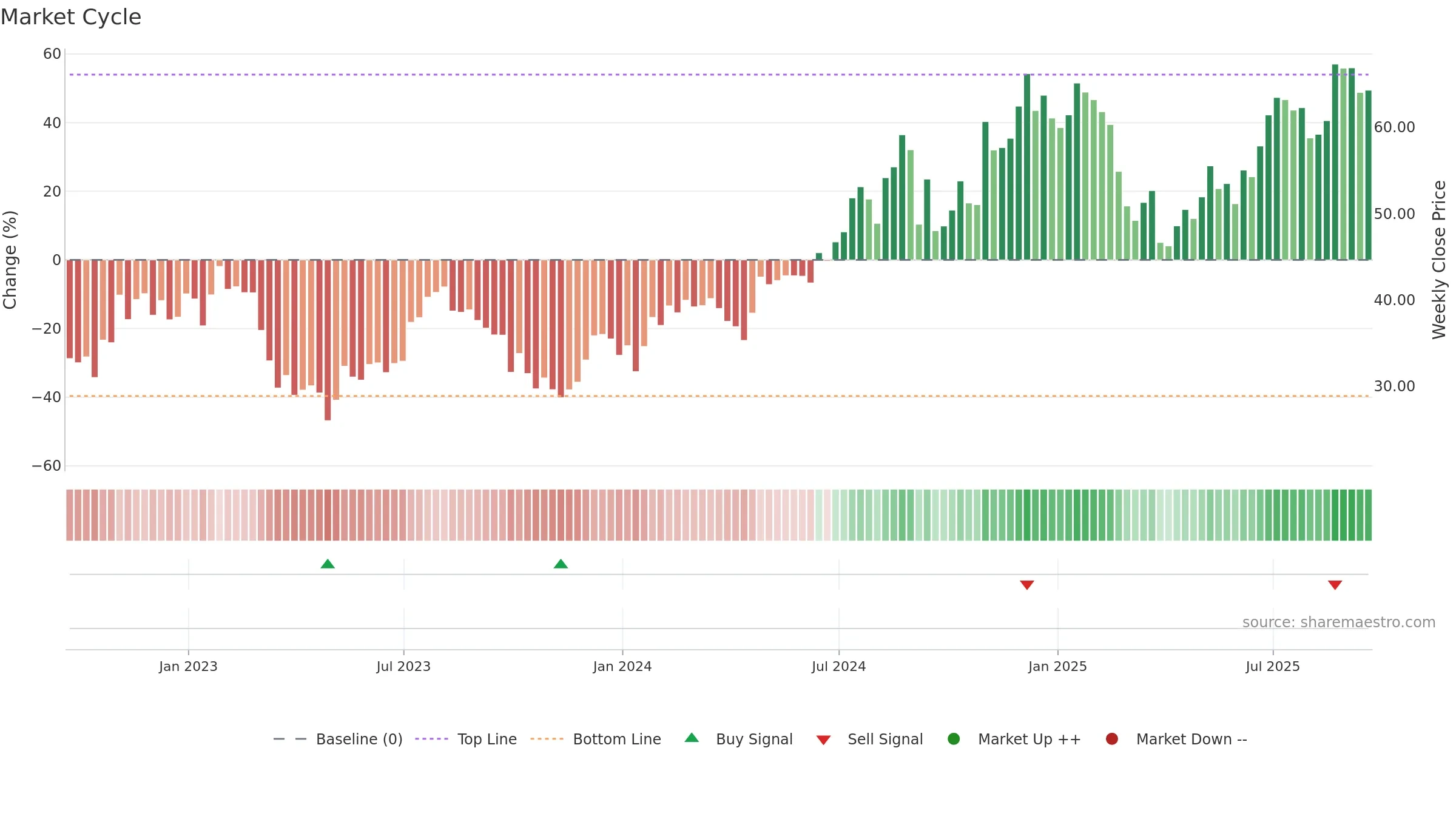Click the 30.00 price axis tick
1456x819 pixels.
[1394, 386]
